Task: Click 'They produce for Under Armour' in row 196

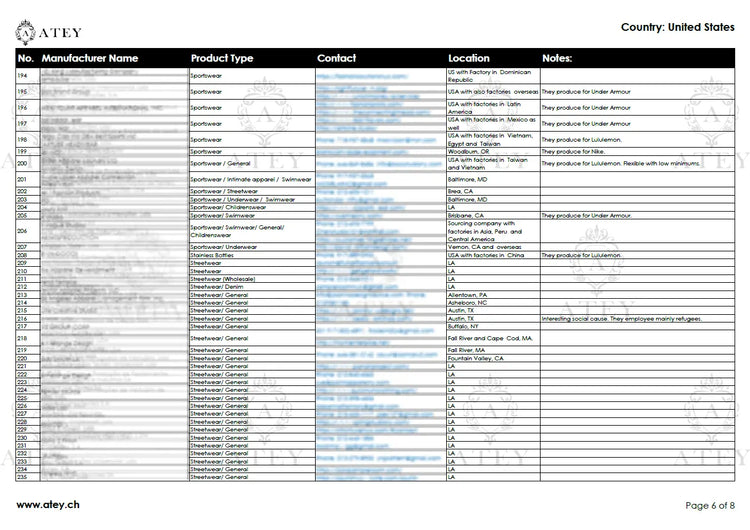Action: (586, 108)
